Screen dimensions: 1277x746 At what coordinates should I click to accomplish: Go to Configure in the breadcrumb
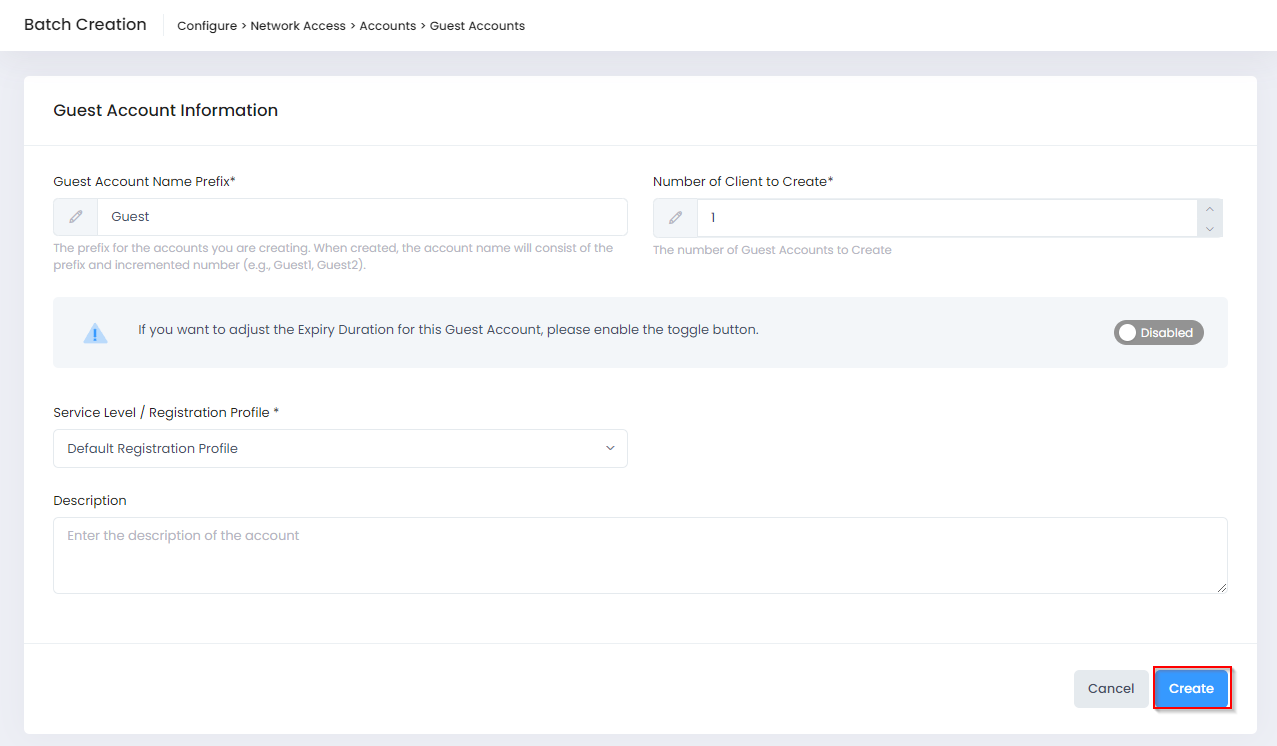point(207,26)
